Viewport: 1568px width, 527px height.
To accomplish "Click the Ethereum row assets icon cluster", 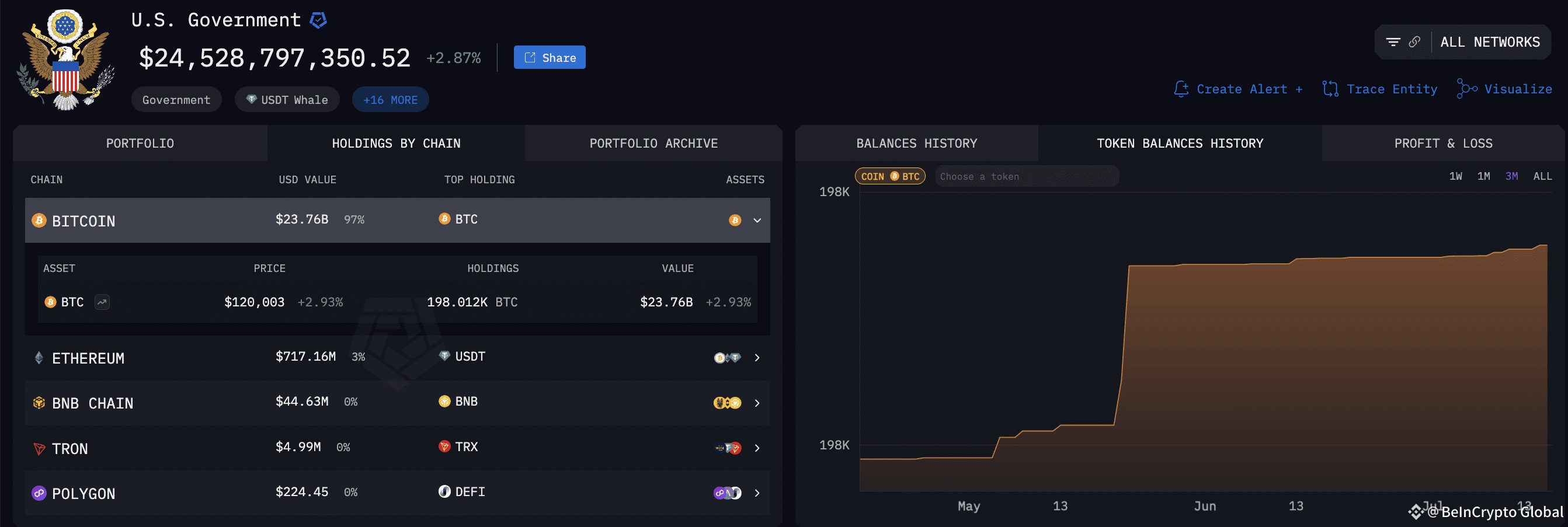I will click(x=728, y=358).
